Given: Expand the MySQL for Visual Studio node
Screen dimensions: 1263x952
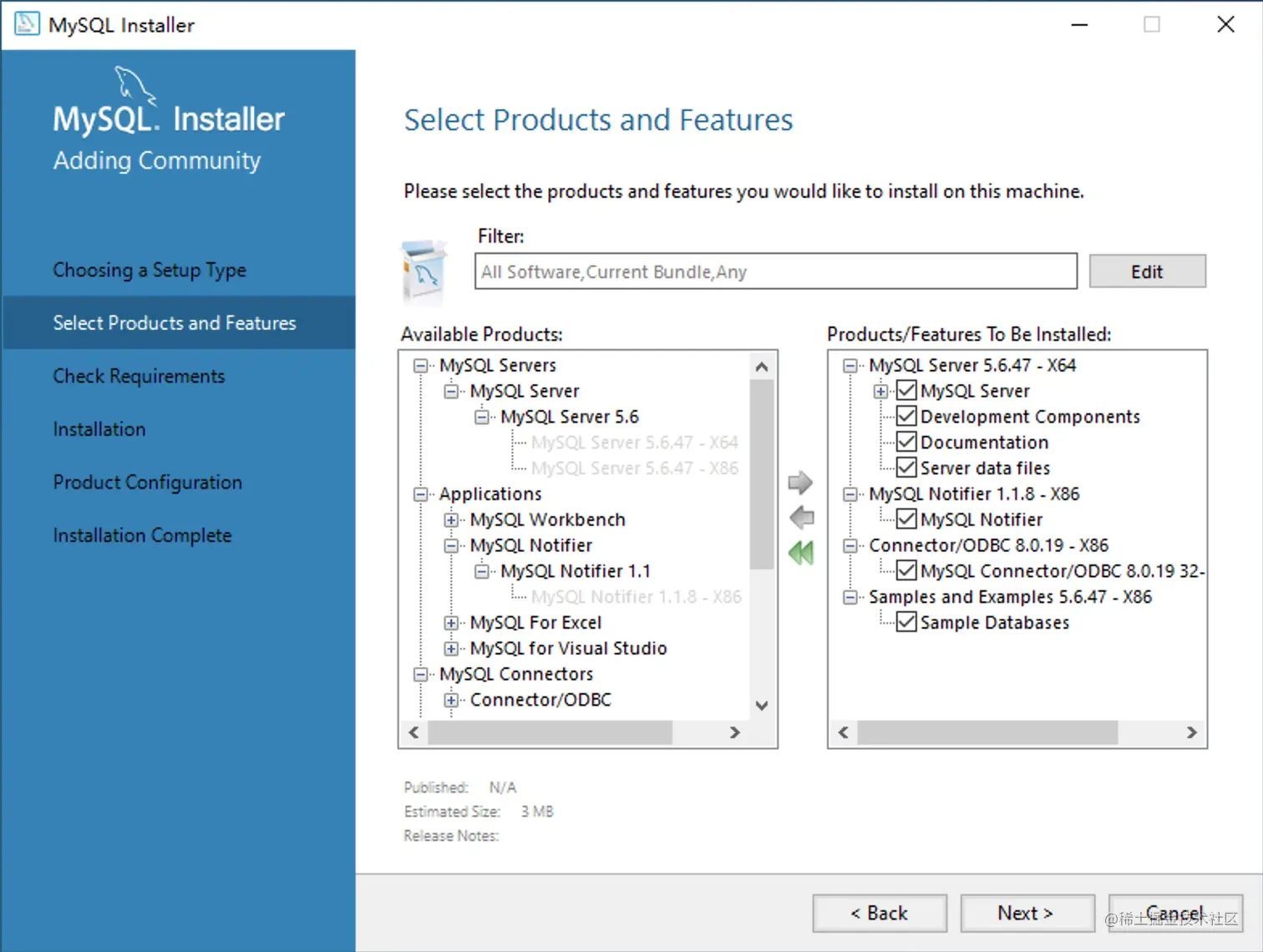Looking at the screenshot, I should coord(451,649).
